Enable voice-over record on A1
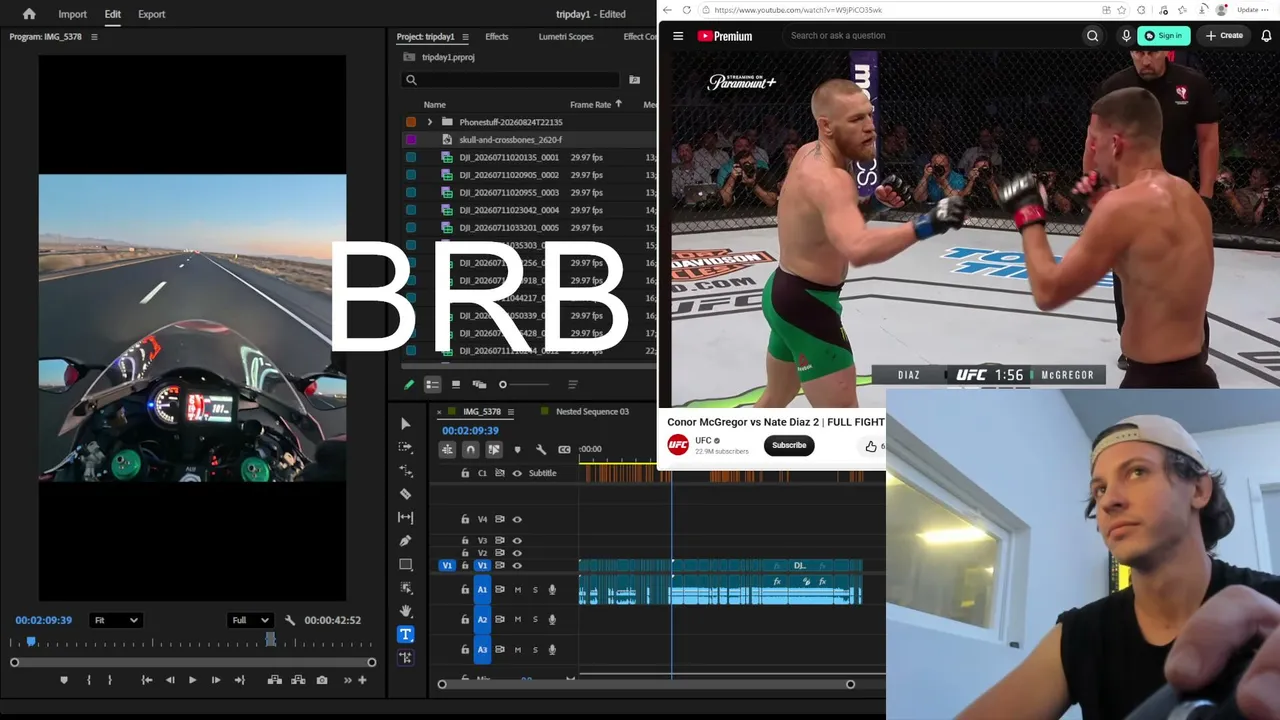 [x=552, y=590]
